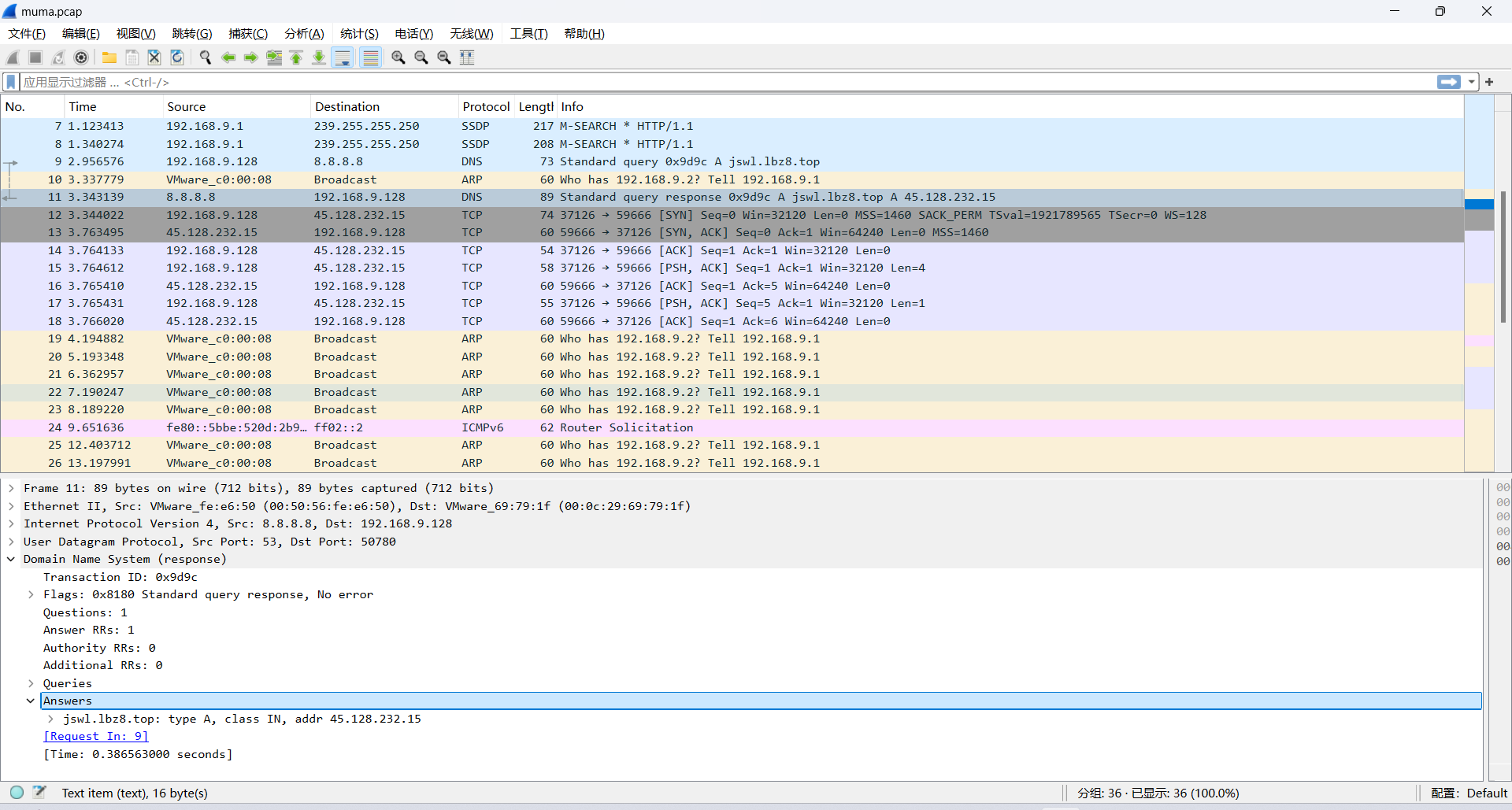Open the 分析(A) menu
Viewport: 1512px width, 810px height.
coord(304,34)
